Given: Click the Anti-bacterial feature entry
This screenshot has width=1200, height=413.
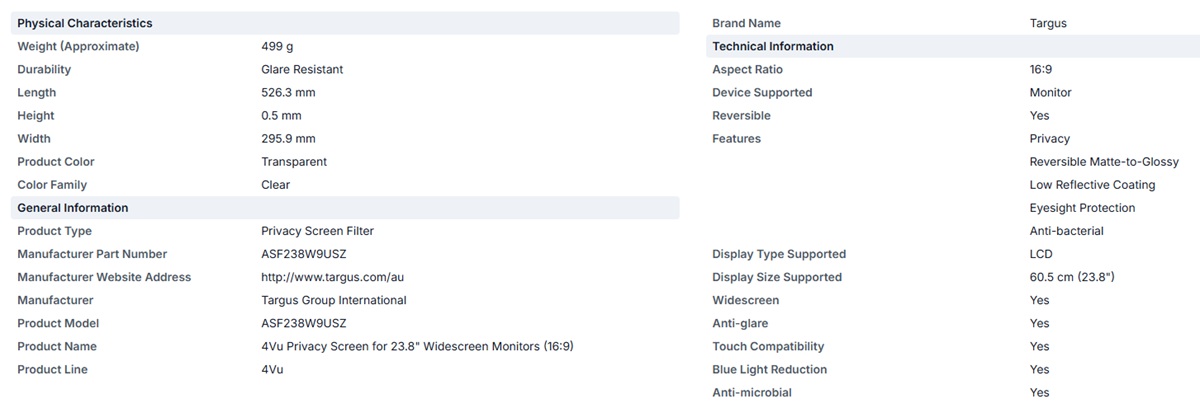Looking at the screenshot, I should tap(1067, 231).
